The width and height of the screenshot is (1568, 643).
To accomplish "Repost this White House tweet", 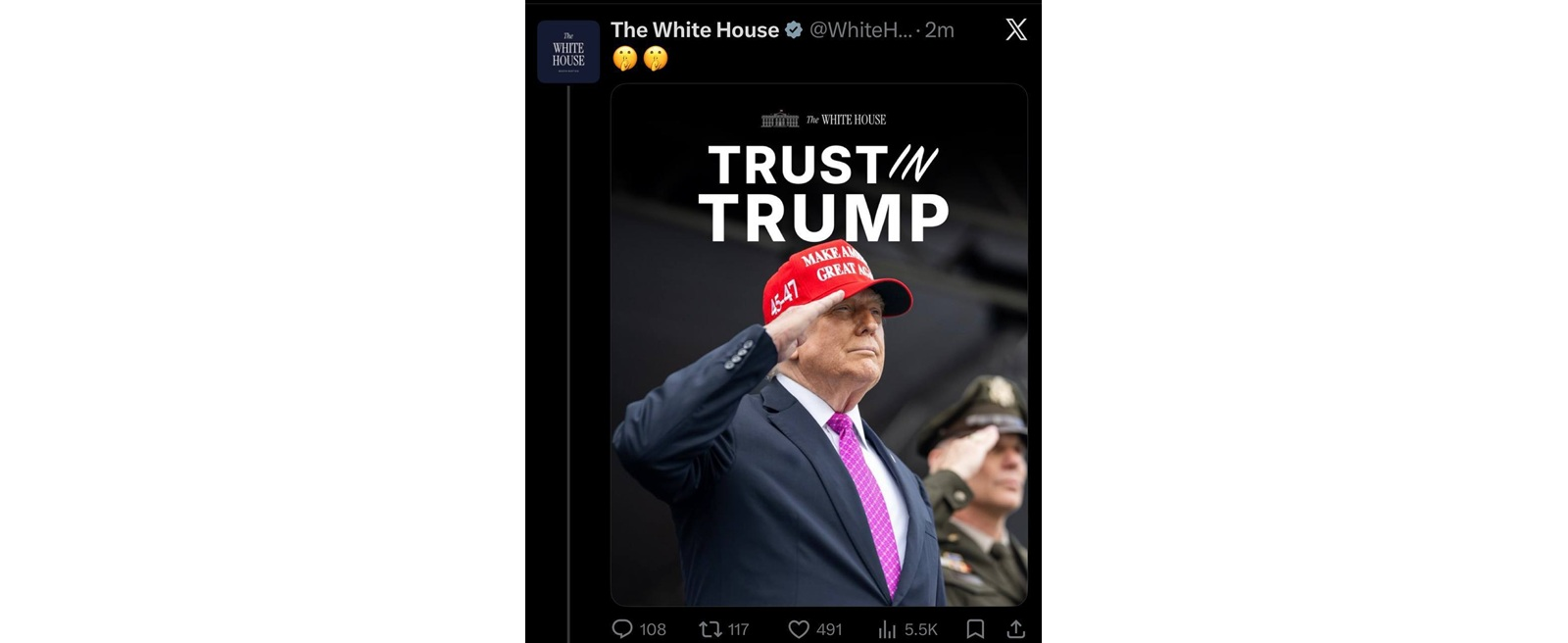I will coord(710,629).
